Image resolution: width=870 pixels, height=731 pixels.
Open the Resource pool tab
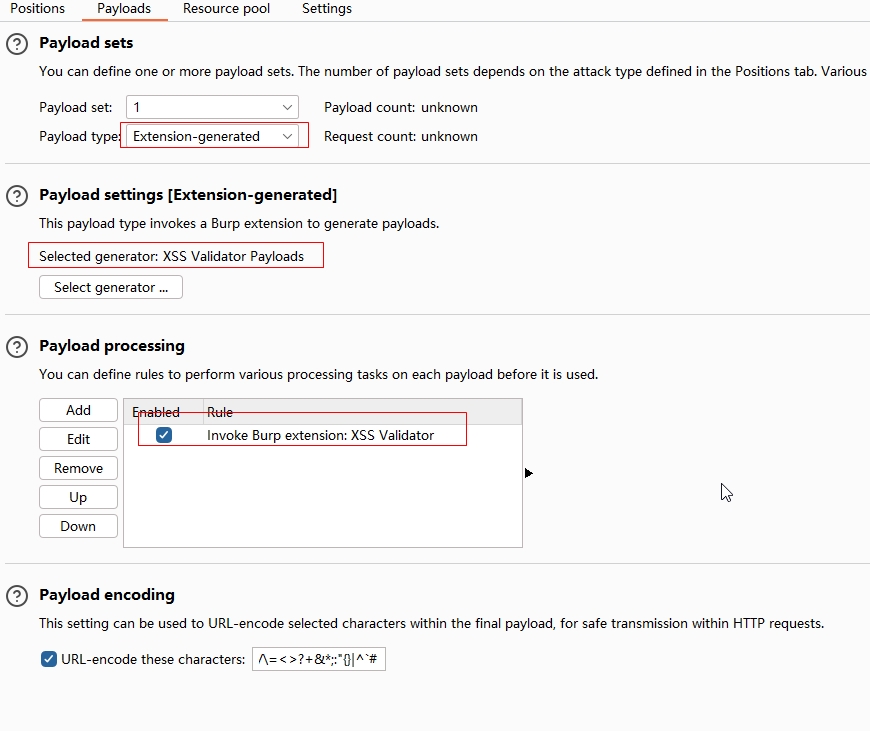(226, 9)
